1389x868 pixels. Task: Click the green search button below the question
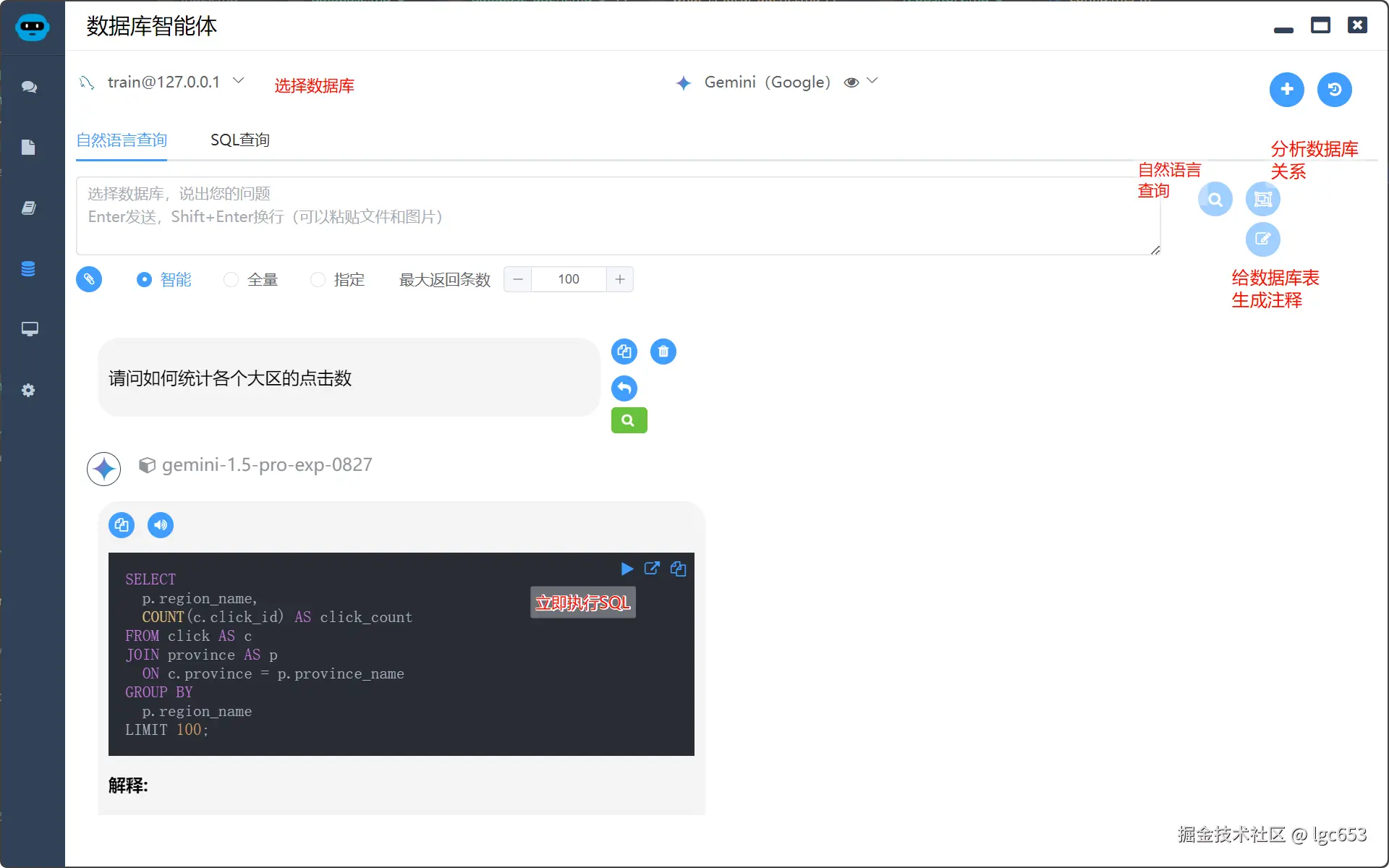coord(628,420)
